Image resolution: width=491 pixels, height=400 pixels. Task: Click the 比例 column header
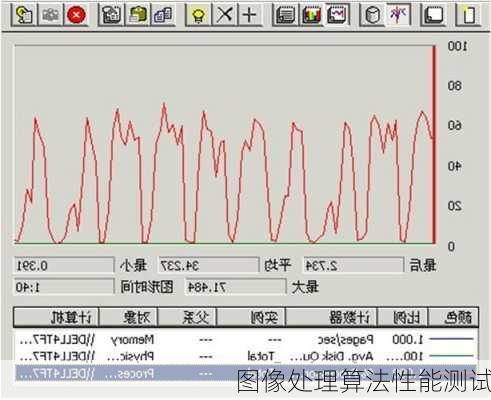coord(403,317)
